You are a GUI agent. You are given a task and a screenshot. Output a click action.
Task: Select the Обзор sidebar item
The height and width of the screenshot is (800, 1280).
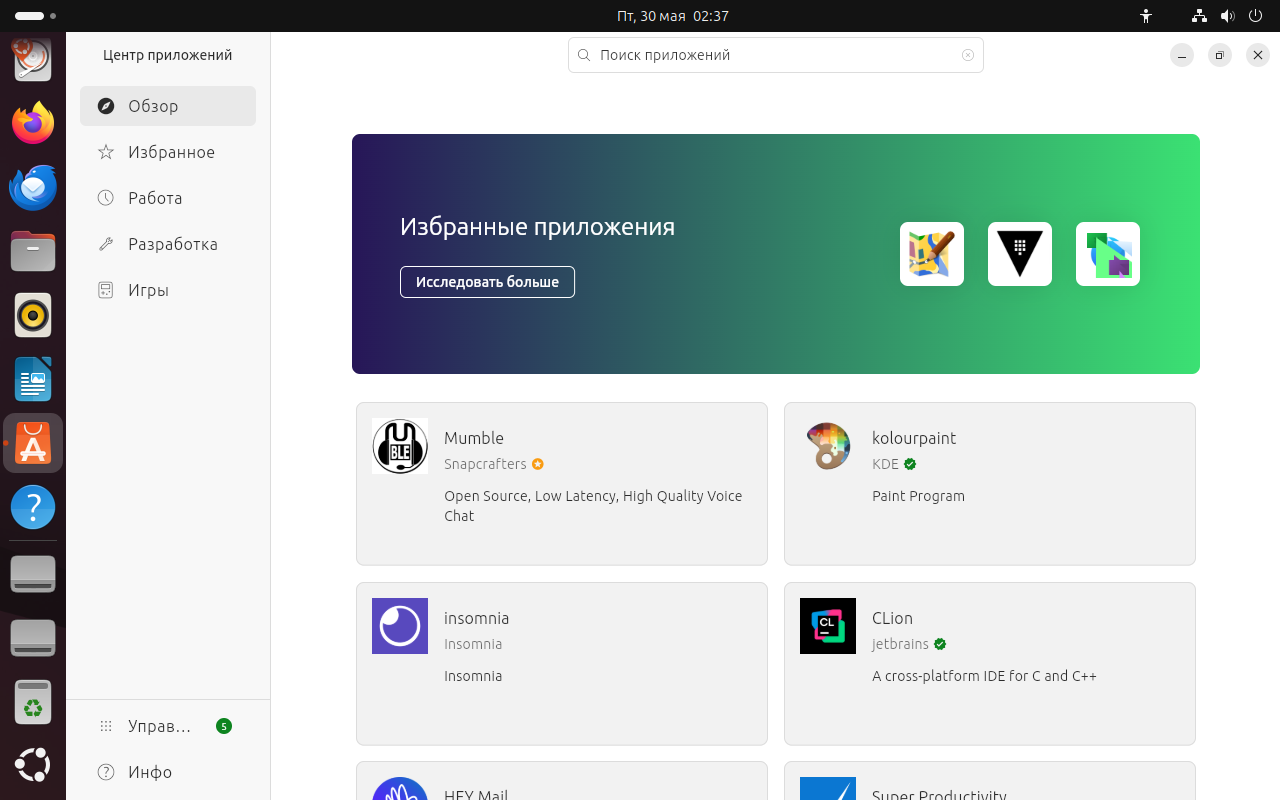coord(168,106)
